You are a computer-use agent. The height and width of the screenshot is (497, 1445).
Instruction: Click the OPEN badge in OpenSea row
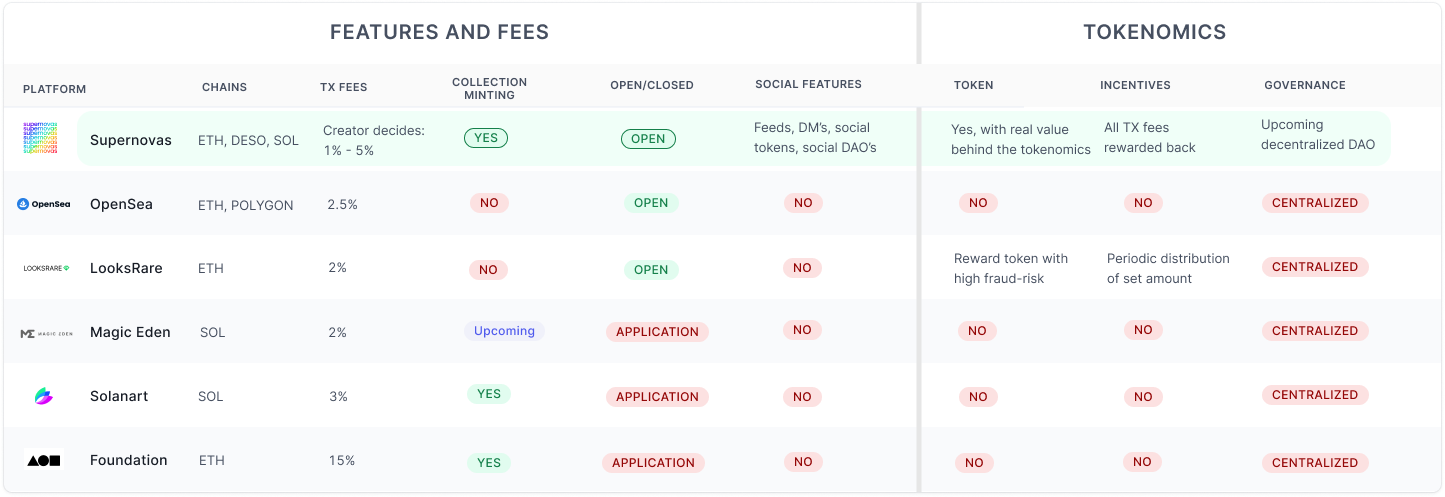coord(651,203)
